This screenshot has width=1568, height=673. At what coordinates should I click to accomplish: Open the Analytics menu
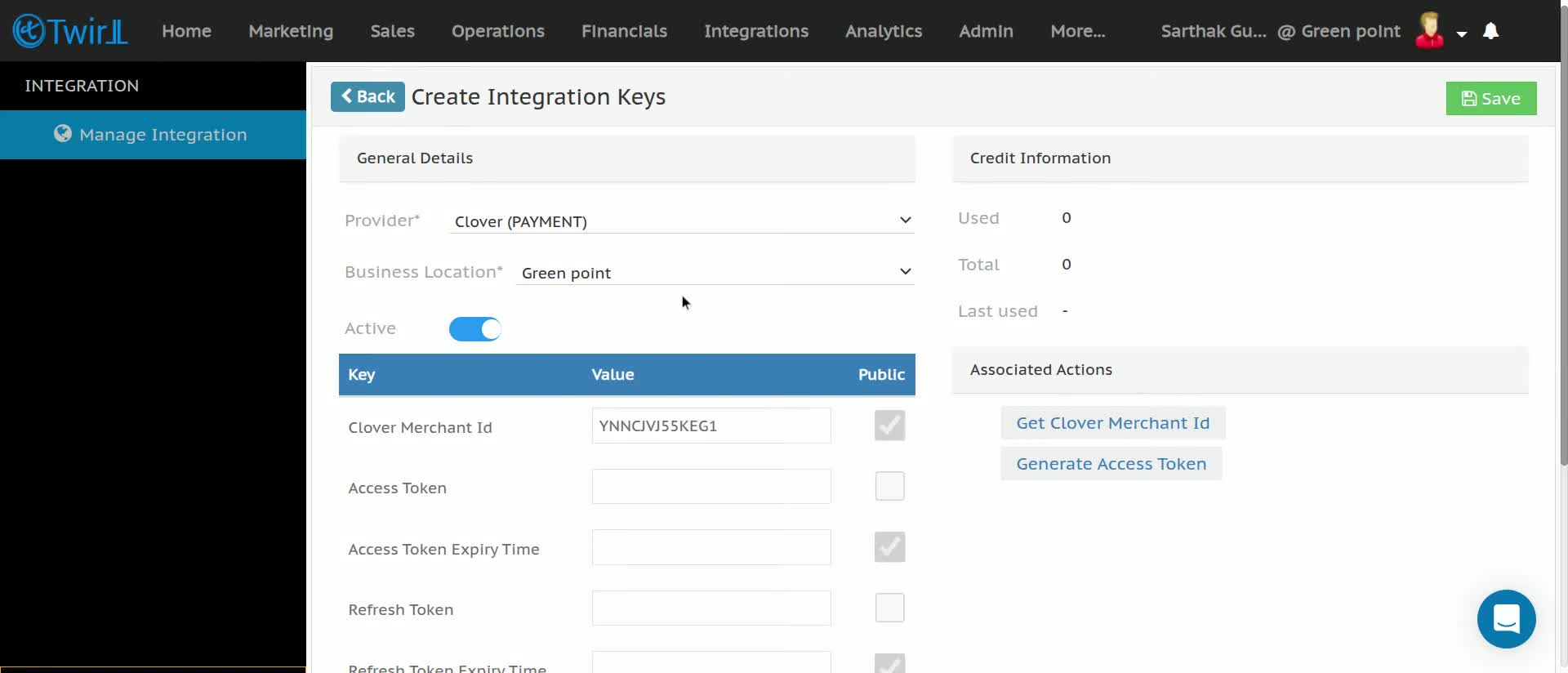tap(884, 31)
